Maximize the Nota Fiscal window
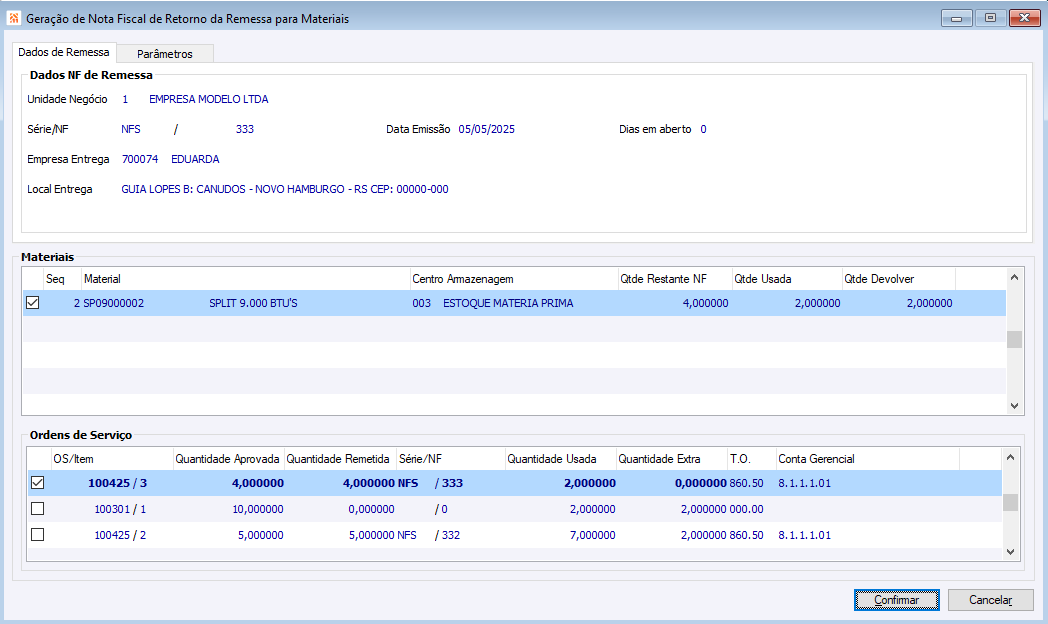 tap(989, 18)
